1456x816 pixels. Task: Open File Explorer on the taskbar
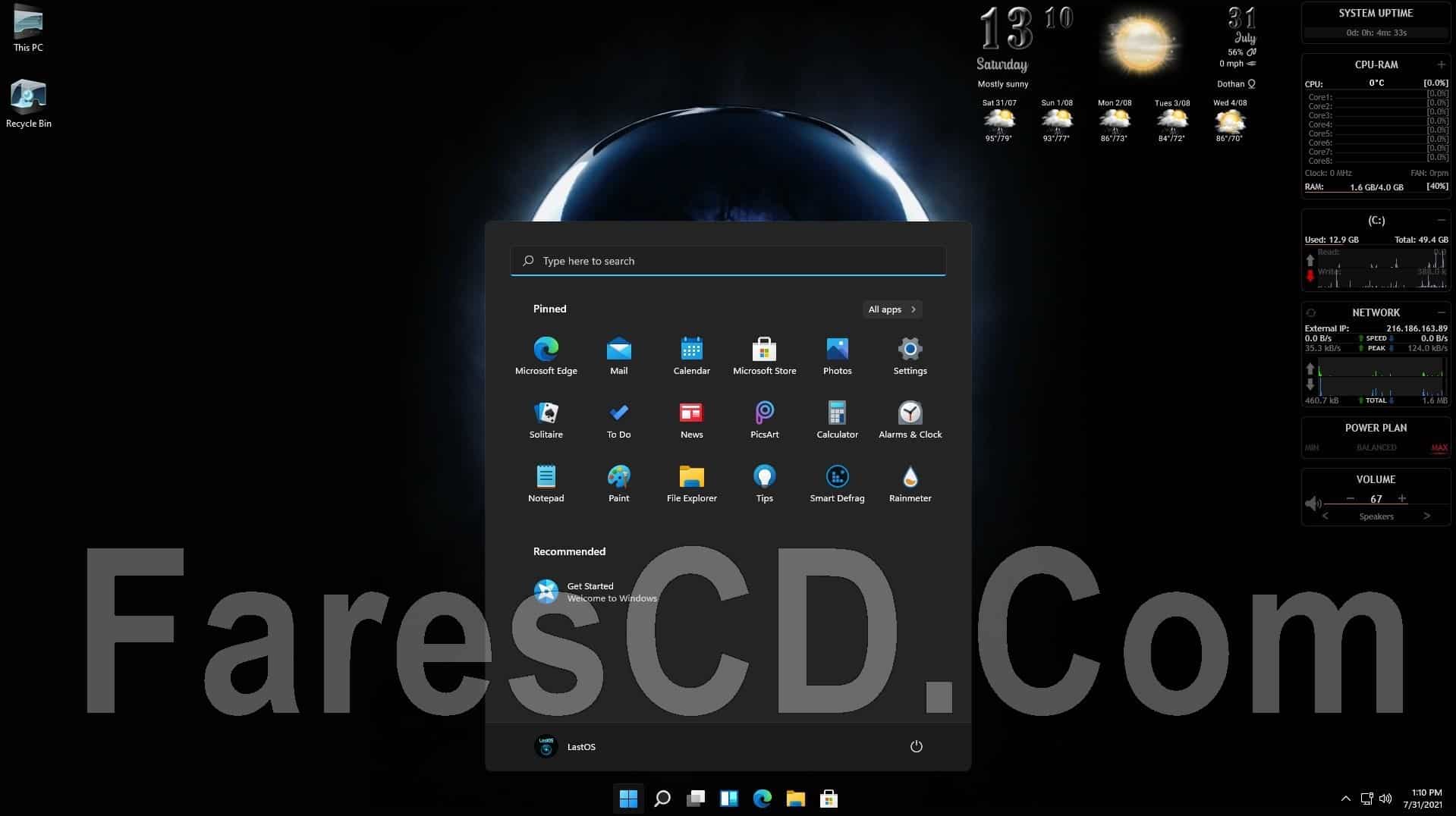coord(795,799)
